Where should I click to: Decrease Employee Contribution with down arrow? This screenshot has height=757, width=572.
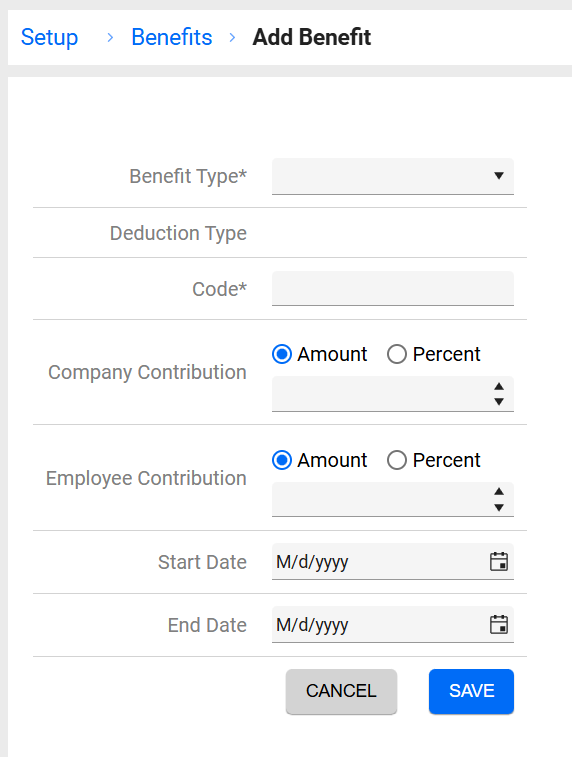coord(499,507)
